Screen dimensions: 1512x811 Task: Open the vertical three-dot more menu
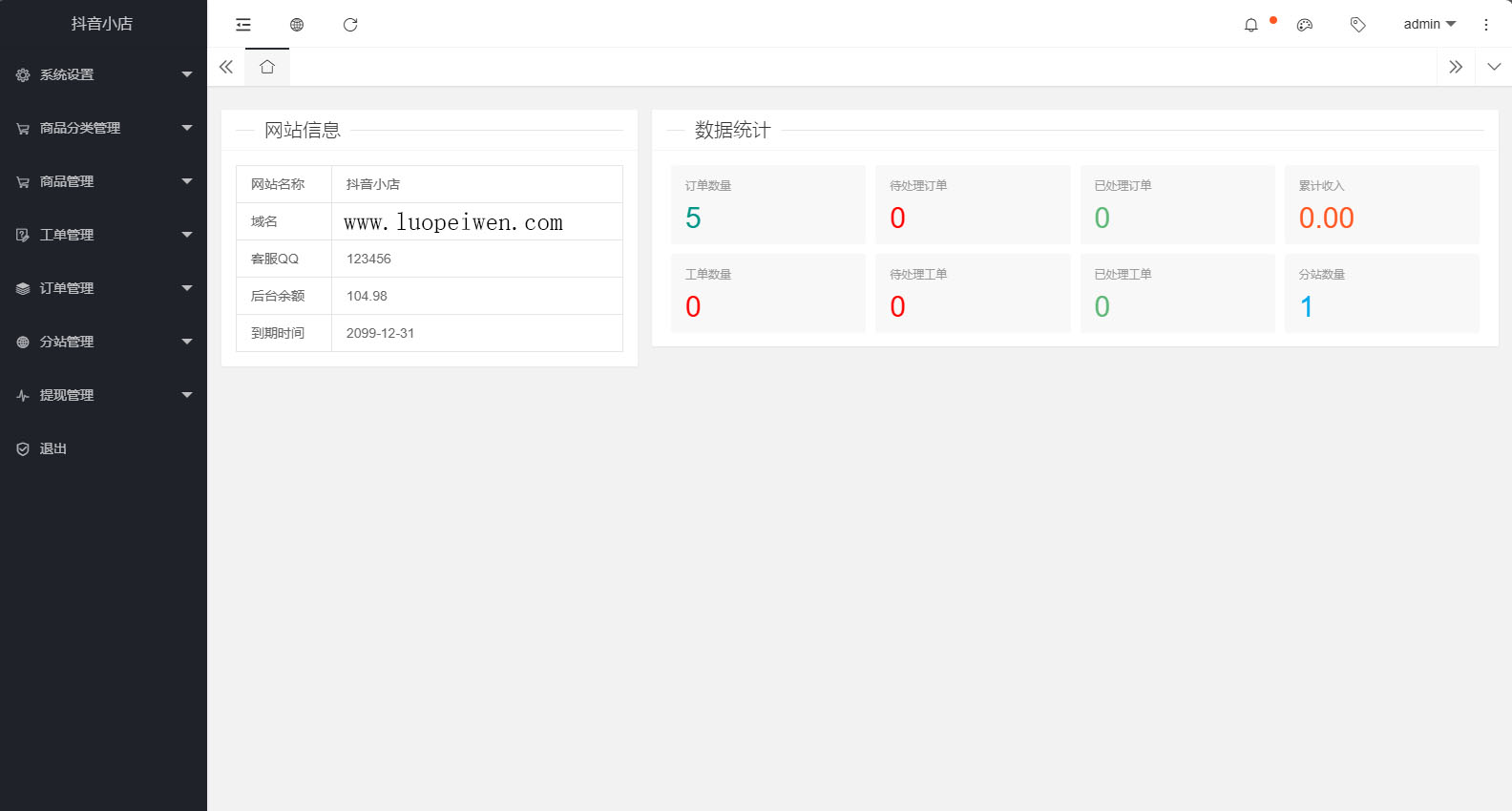coord(1486,25)
